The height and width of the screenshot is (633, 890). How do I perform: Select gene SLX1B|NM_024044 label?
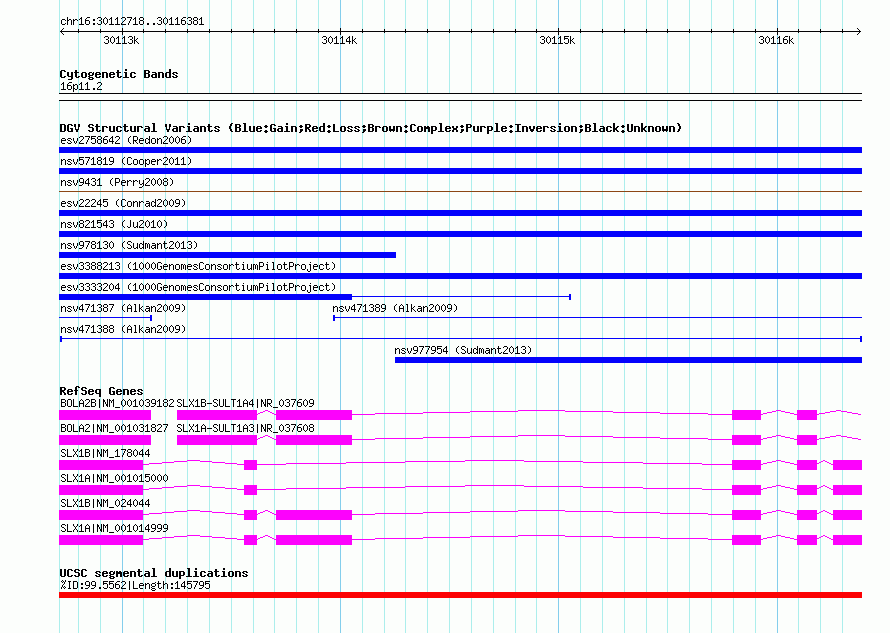tap(105, 503)
